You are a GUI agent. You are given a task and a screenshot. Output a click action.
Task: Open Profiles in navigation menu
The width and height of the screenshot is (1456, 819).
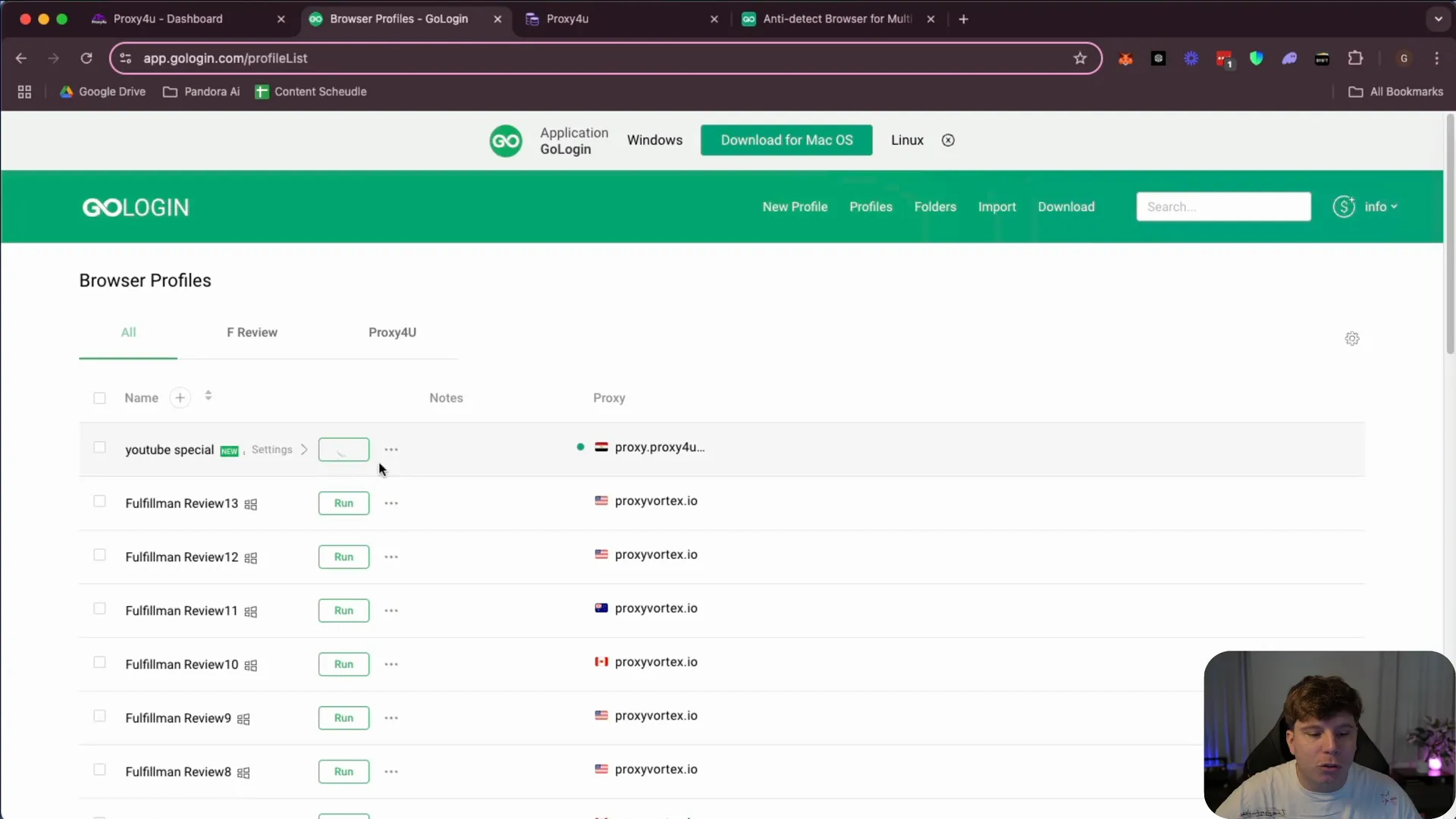tap(871, 207)
